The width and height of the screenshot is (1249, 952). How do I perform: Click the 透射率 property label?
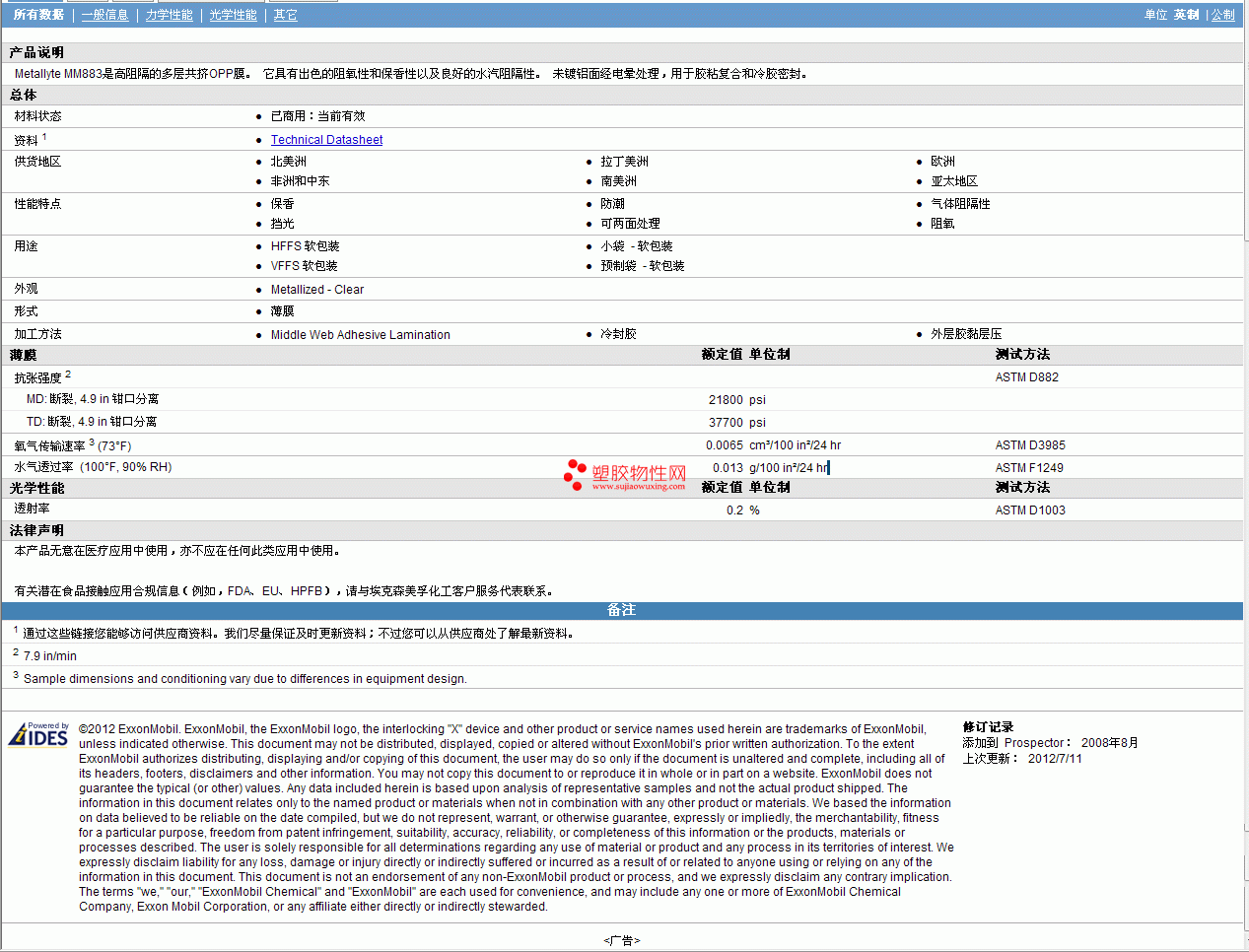pos(32,509)
